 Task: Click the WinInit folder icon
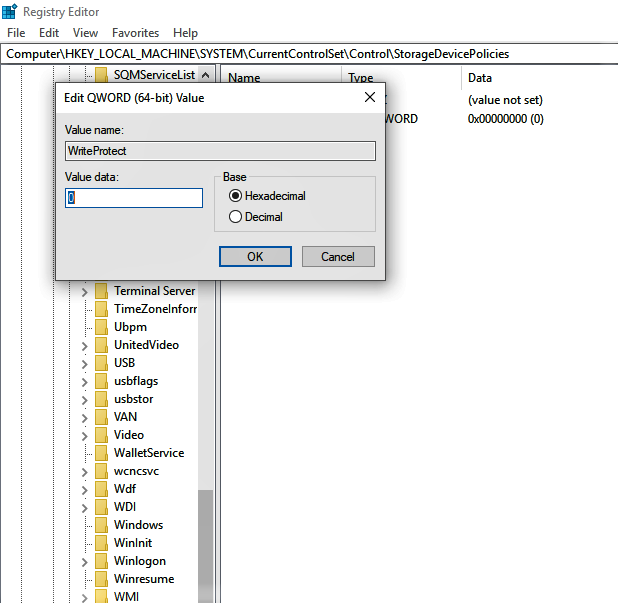coord(101,543)
